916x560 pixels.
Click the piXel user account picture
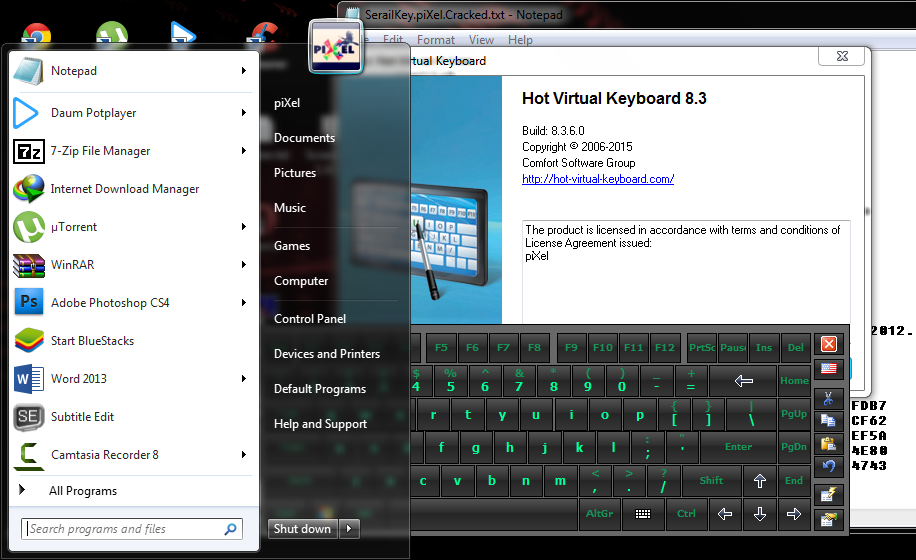coord(336,46)
